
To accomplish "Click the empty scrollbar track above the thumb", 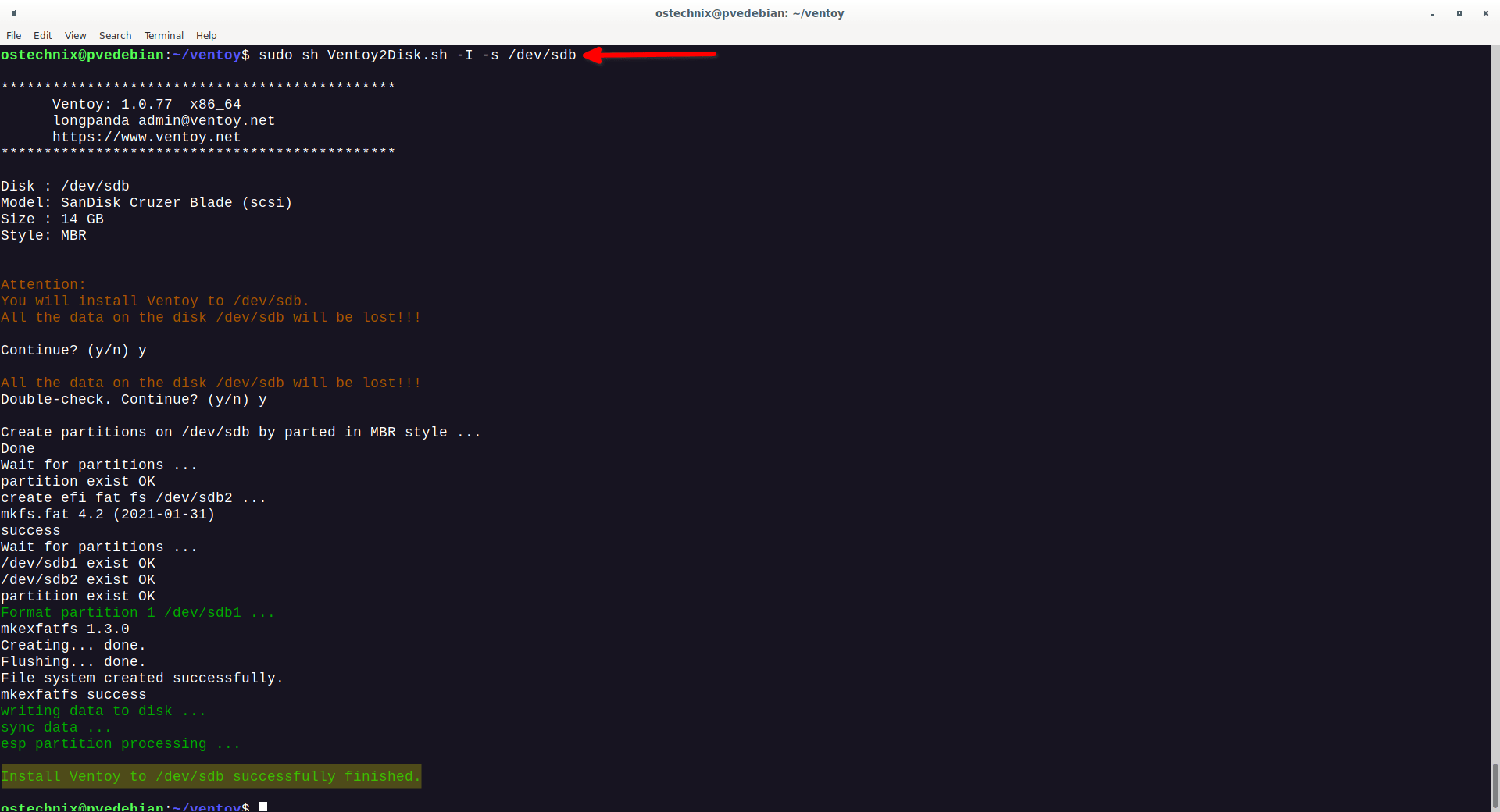I will click(x=1495, y=390).
